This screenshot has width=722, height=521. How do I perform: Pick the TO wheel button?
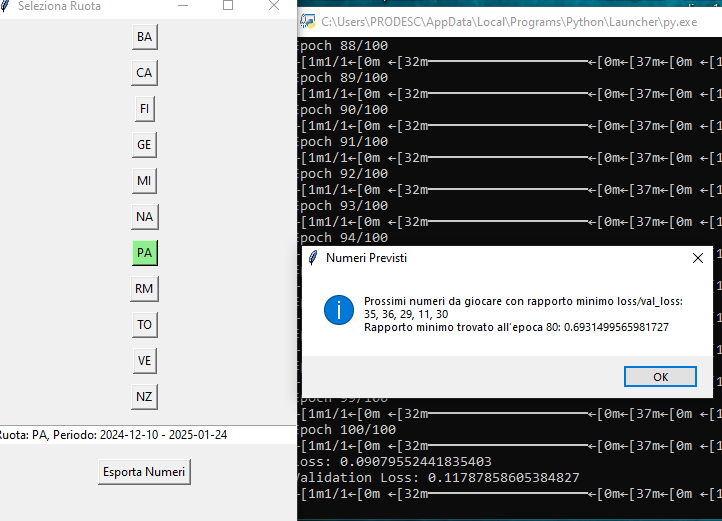coord(145,325)
